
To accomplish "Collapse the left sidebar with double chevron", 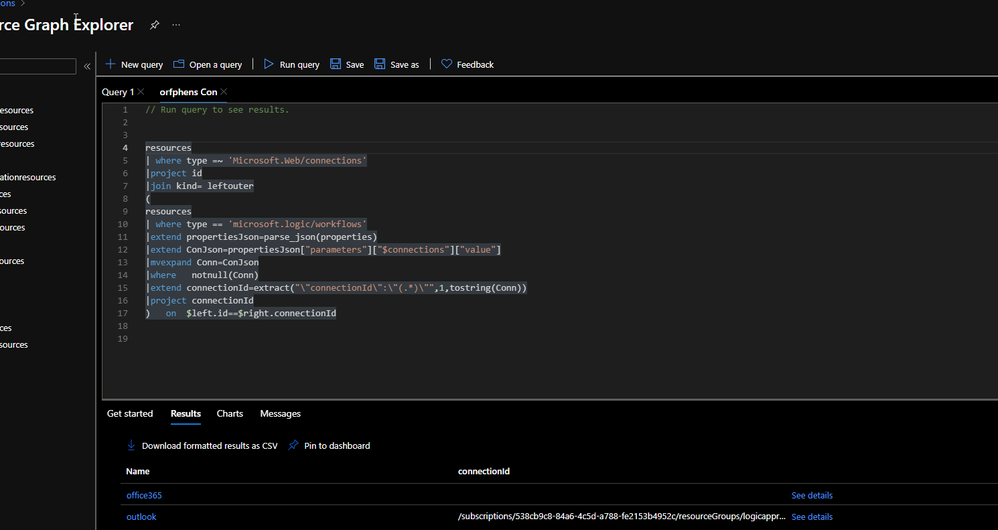I will pyautogui.click(x=87, y=66).
